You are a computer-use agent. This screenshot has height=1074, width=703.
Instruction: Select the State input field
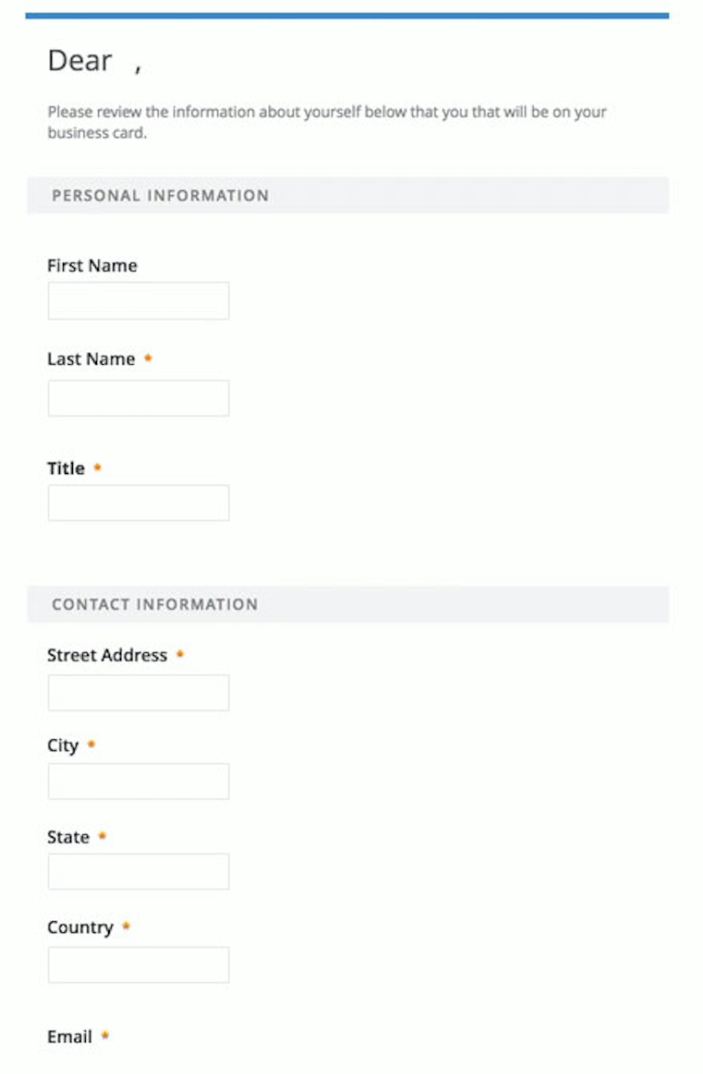[138, 872]
